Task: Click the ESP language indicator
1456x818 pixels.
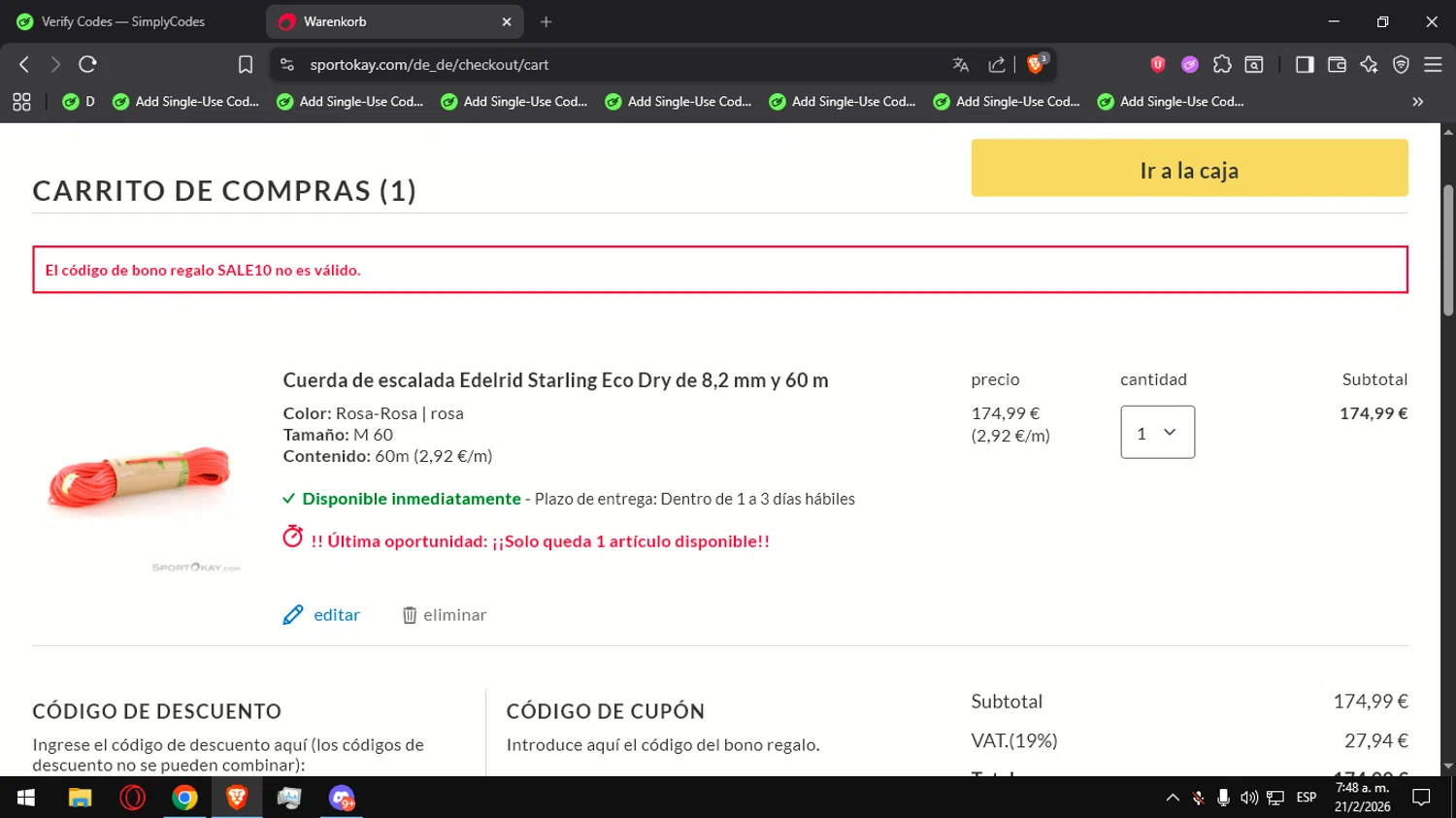Action: coord(1307,798)
